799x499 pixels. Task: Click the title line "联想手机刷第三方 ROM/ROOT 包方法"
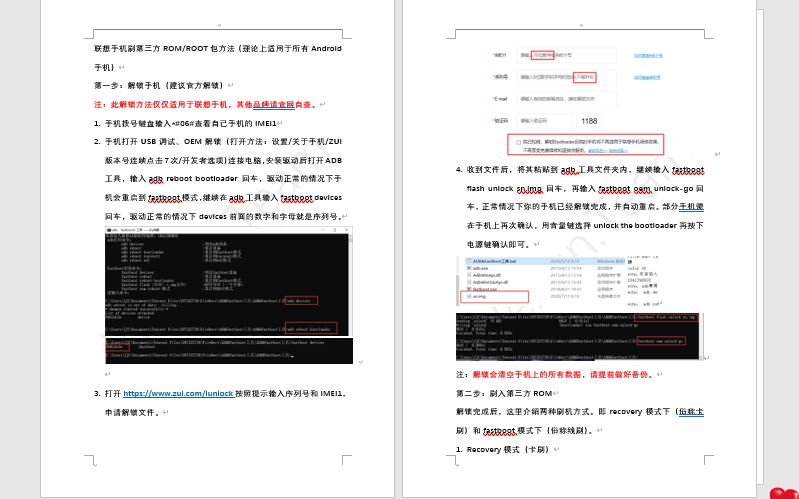click(x=165, y=49)
